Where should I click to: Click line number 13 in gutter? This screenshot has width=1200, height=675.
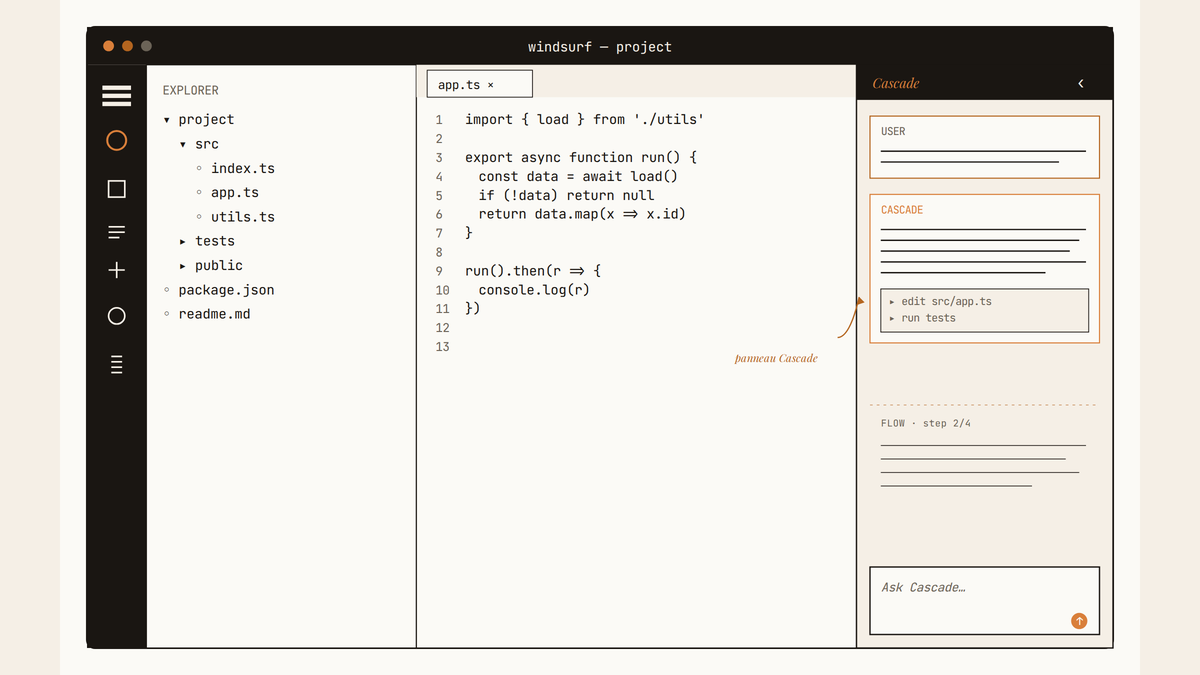[x=443, y=347]
